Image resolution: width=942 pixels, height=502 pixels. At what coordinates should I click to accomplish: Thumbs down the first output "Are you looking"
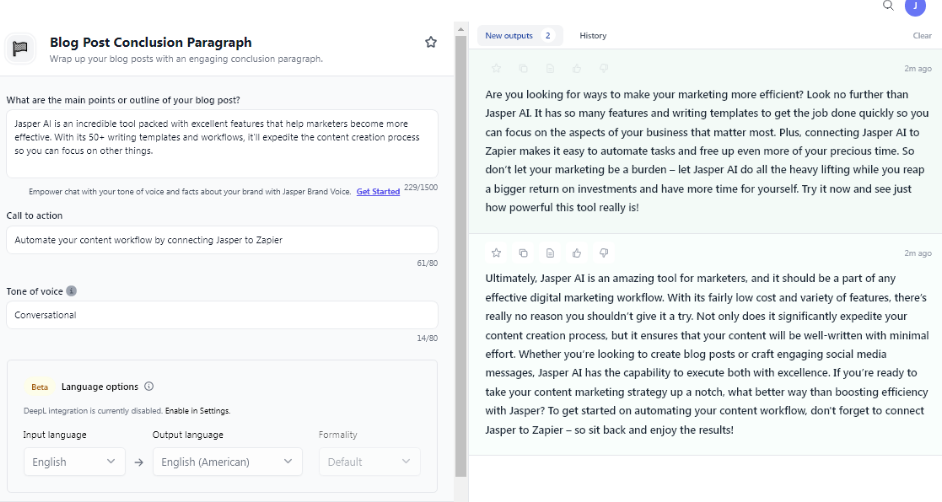(x=604, y=68)
